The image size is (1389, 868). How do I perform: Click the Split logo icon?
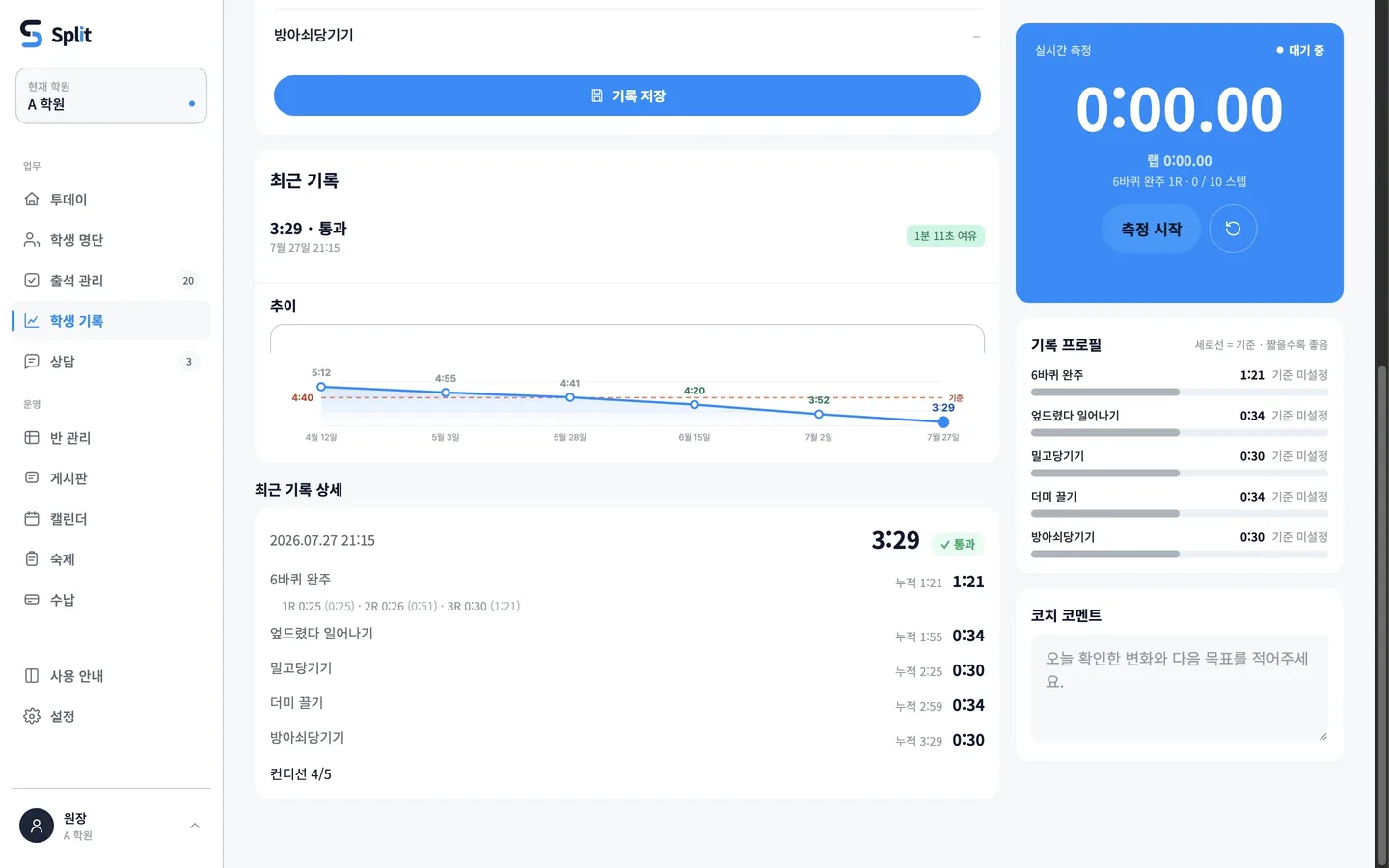pyautogui.click(x=32, y=34)
